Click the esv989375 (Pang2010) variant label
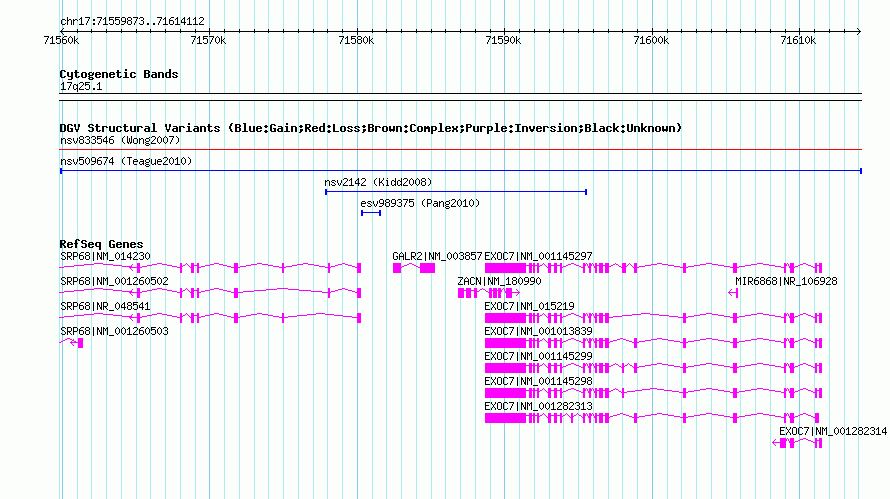Viewport: 890px width, 499px height. pos(420,203)
